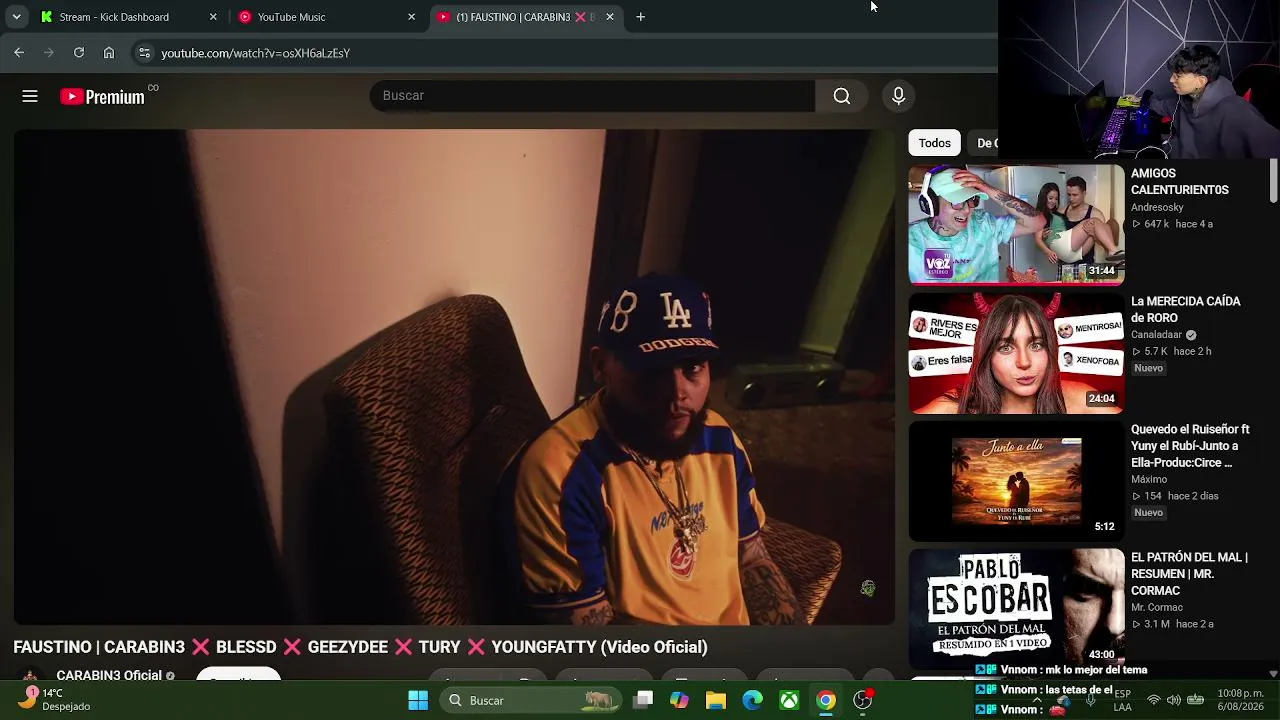Select the FAUSTINO | CARABIN3 tab
Screen dimensions: 1280x720
coord(525,17)
